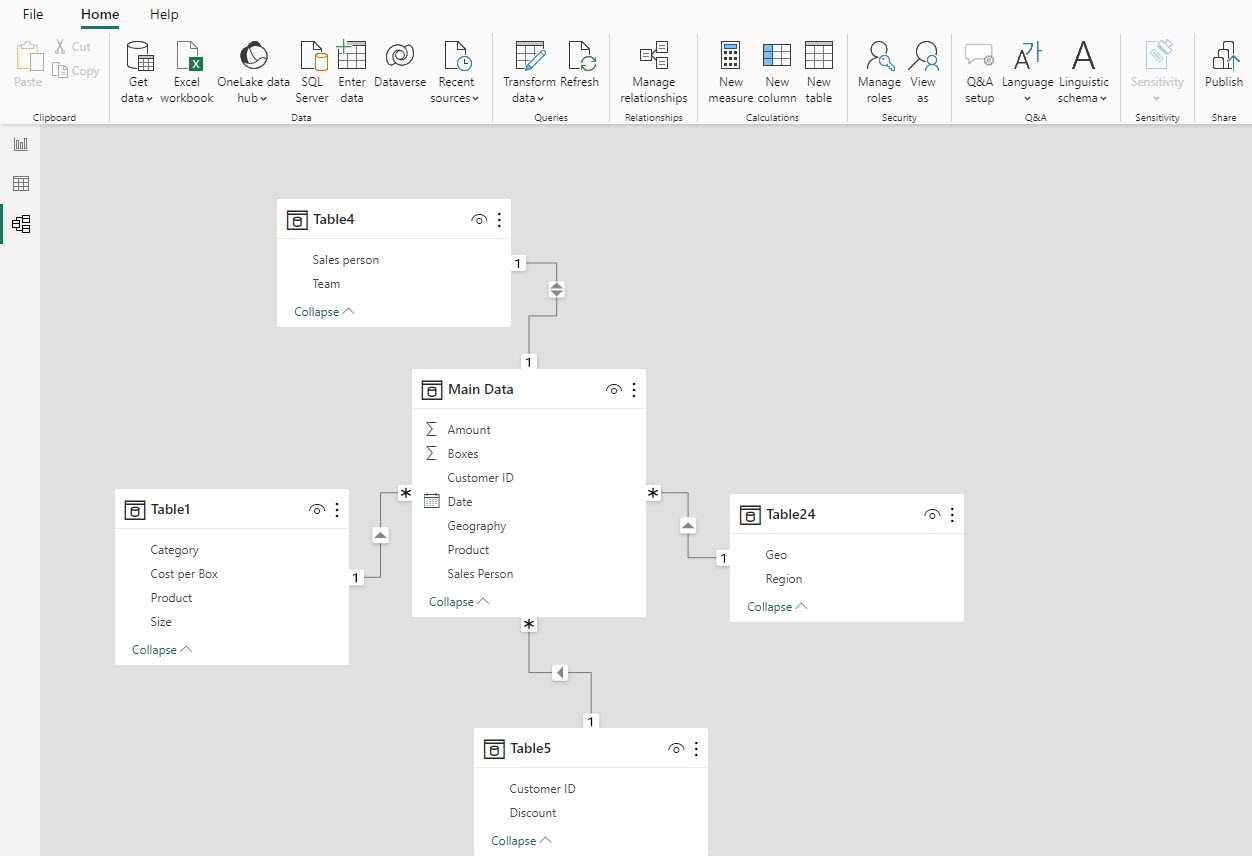Open Manage relationships dialog
This screenshot has width=1252, height=856.
tap(653, 72)
